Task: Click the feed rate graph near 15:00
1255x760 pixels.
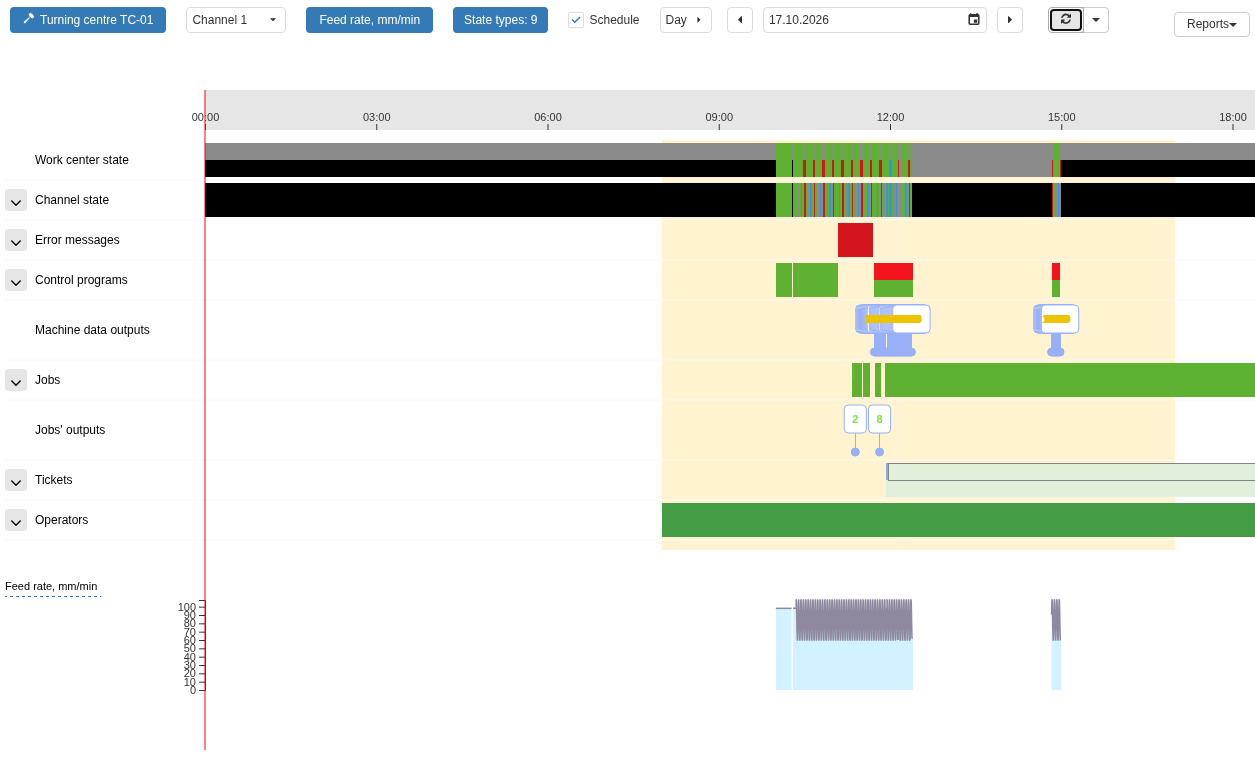Action: (x=1056, y=644)
